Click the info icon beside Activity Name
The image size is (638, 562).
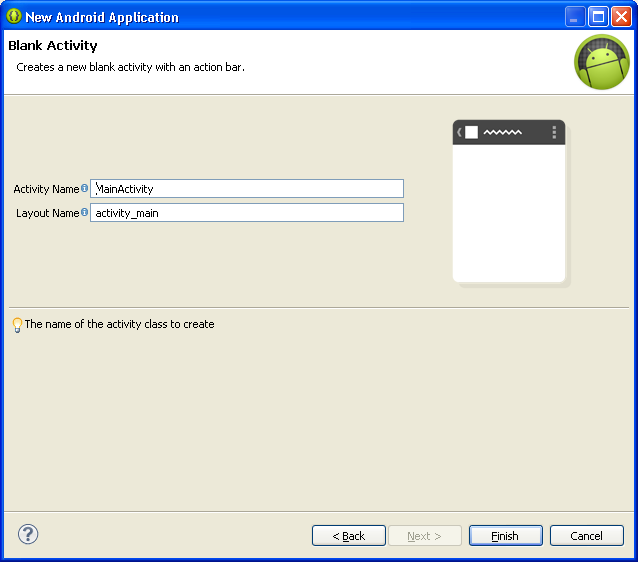click(x=84, y=188)
